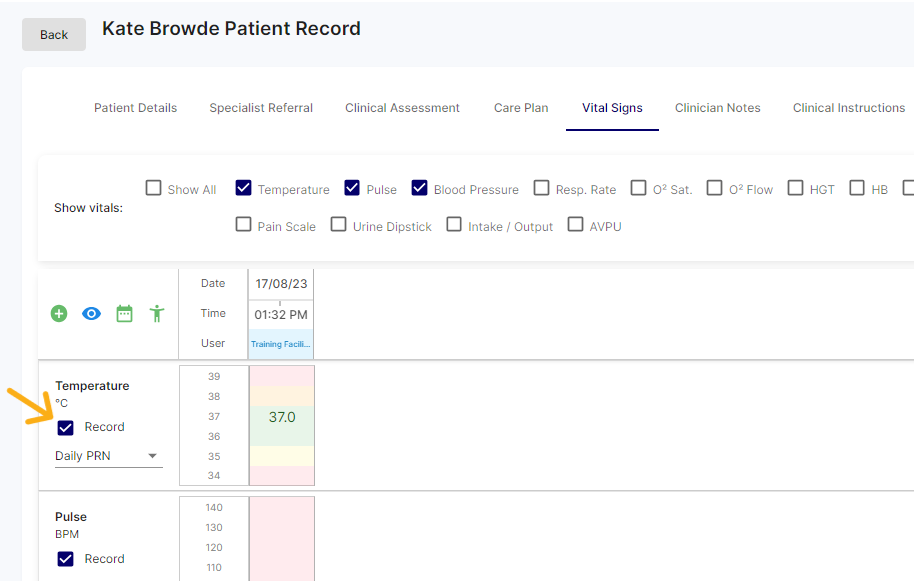Toggle the Temperature Record checkbox

[66, 427]
